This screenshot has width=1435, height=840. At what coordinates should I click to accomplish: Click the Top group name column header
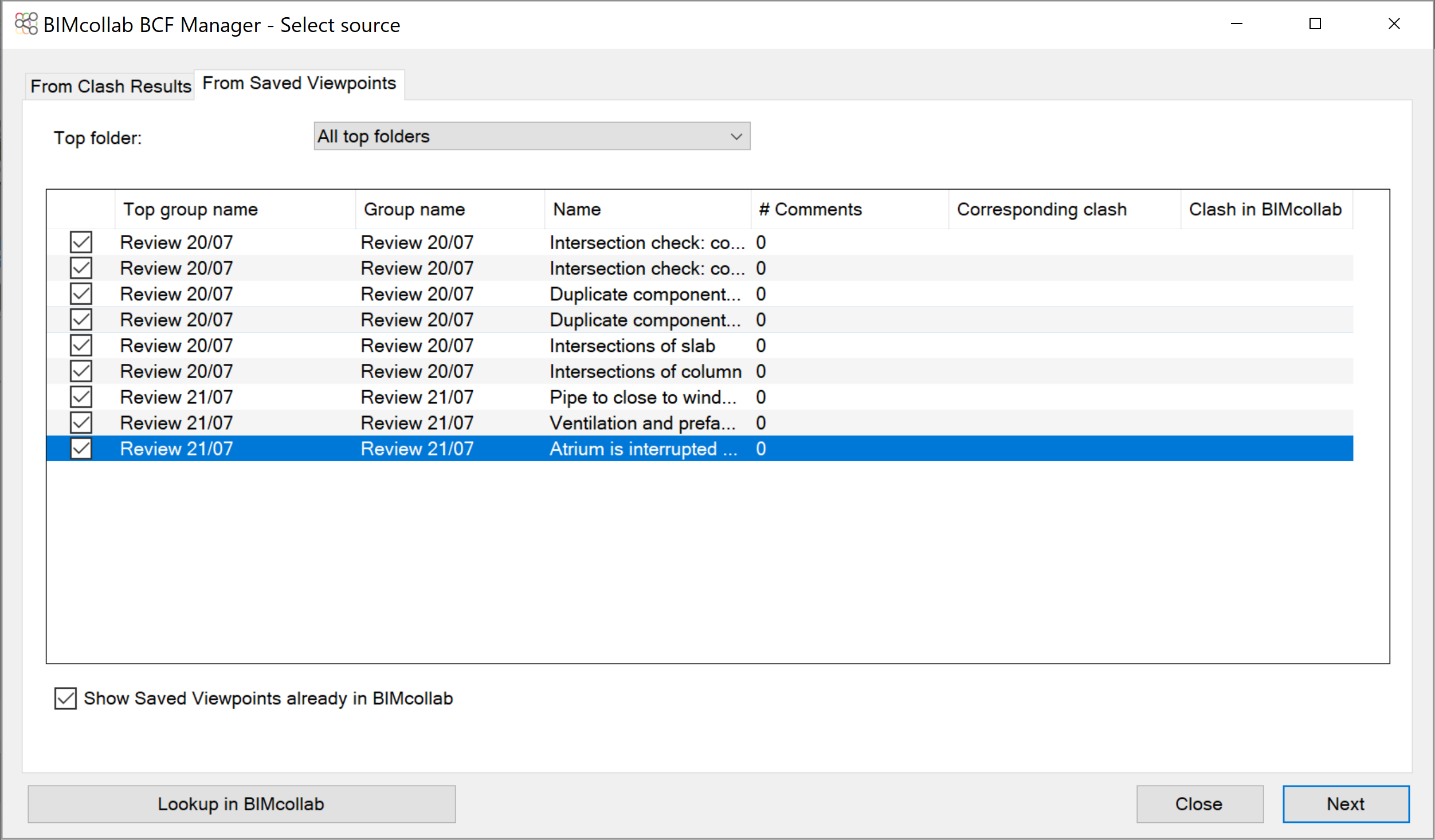(x=235, y=210)
